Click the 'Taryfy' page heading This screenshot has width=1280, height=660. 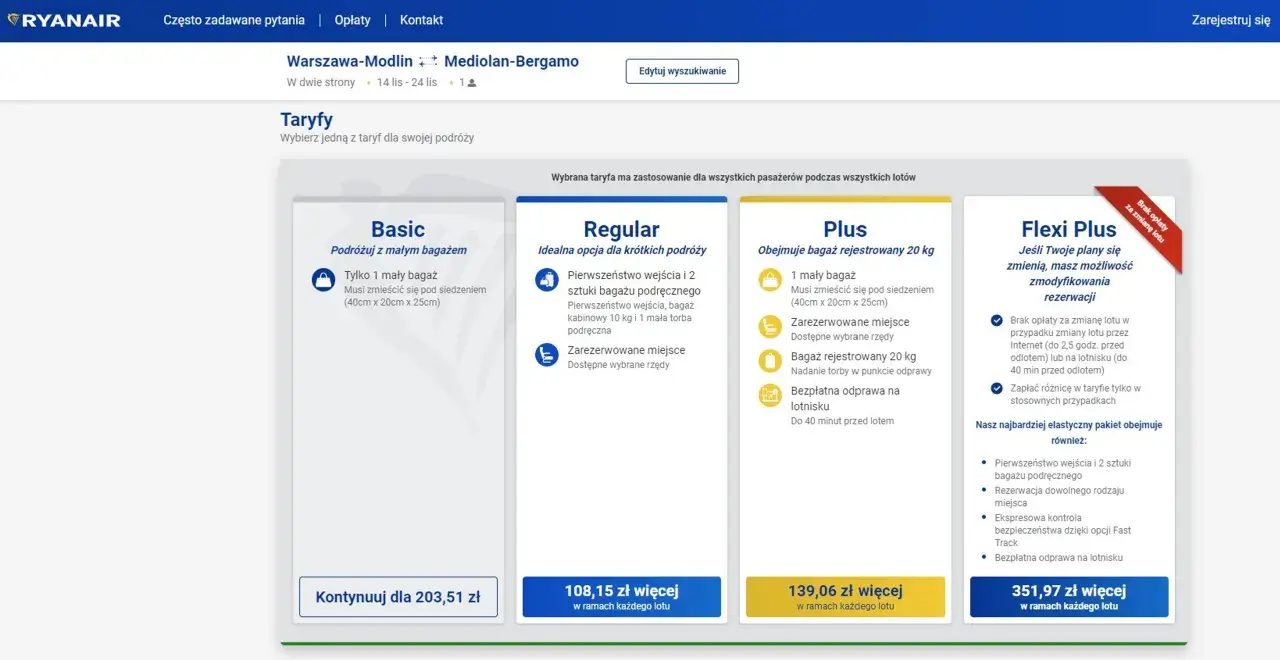[307, 120]
